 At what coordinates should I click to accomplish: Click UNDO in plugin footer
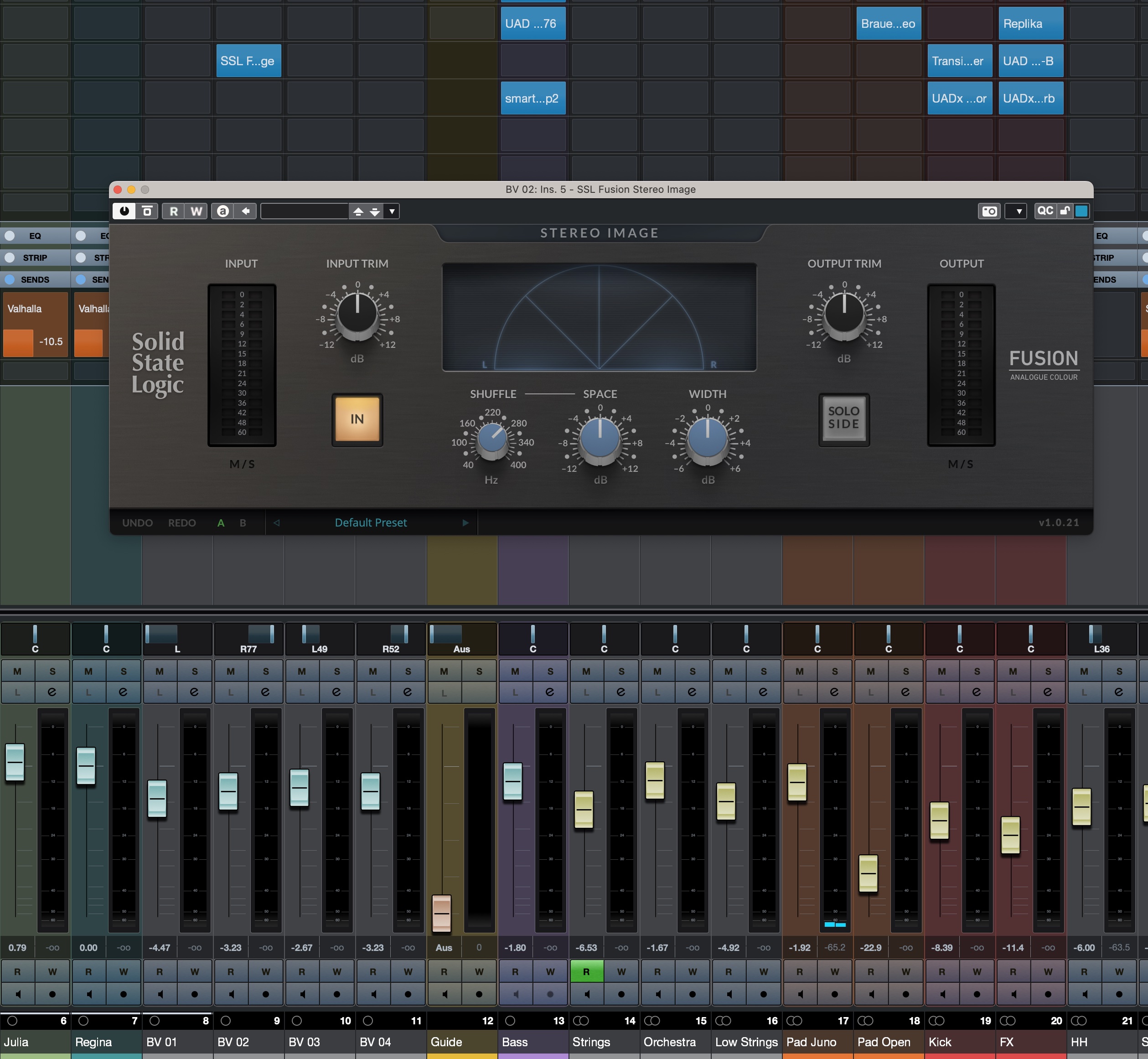pos(138,522)
